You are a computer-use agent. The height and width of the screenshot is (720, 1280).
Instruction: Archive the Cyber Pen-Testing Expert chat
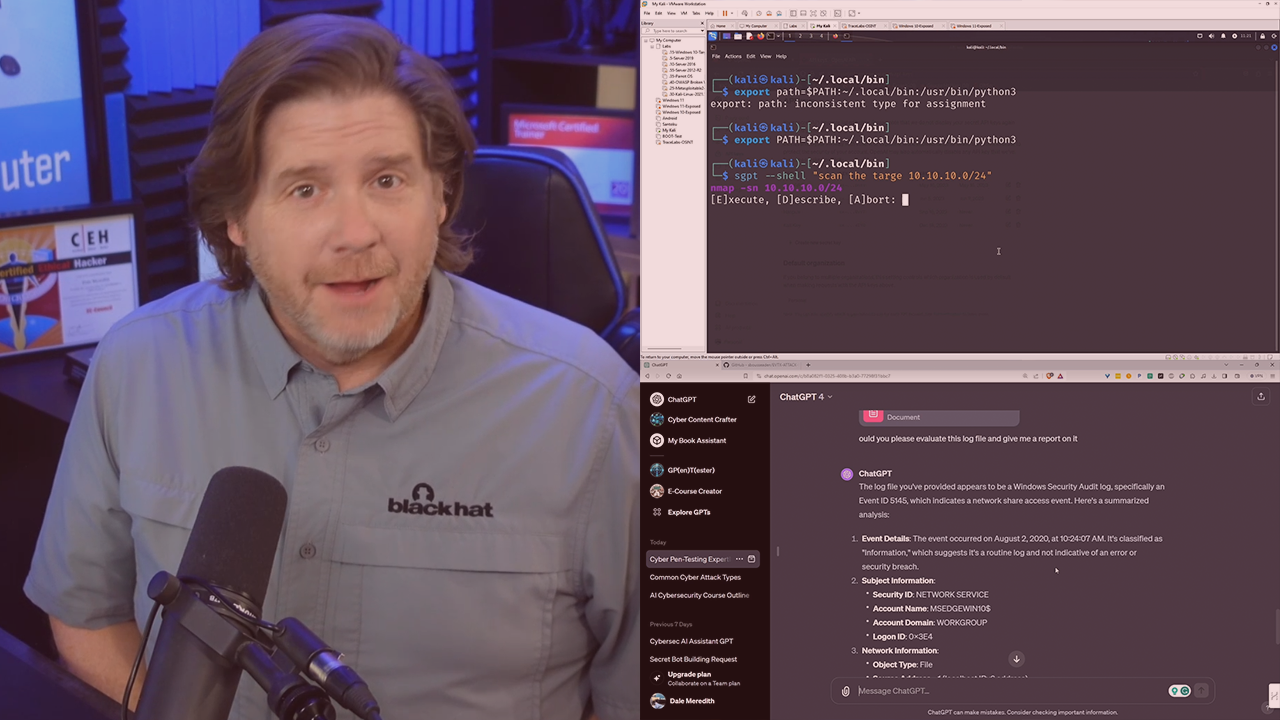click(752, 559)
